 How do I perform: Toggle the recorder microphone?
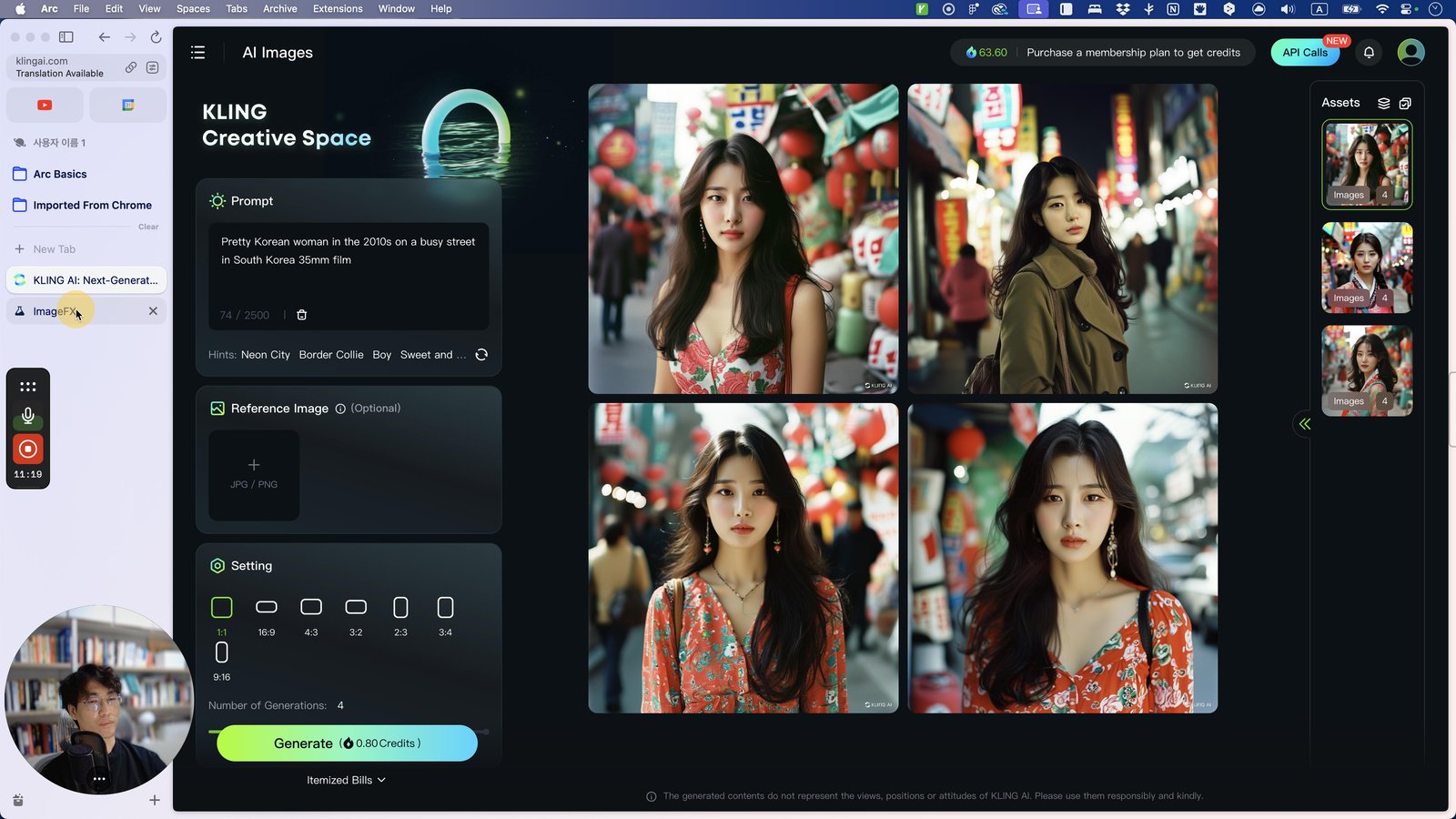(x=28, y=416)
